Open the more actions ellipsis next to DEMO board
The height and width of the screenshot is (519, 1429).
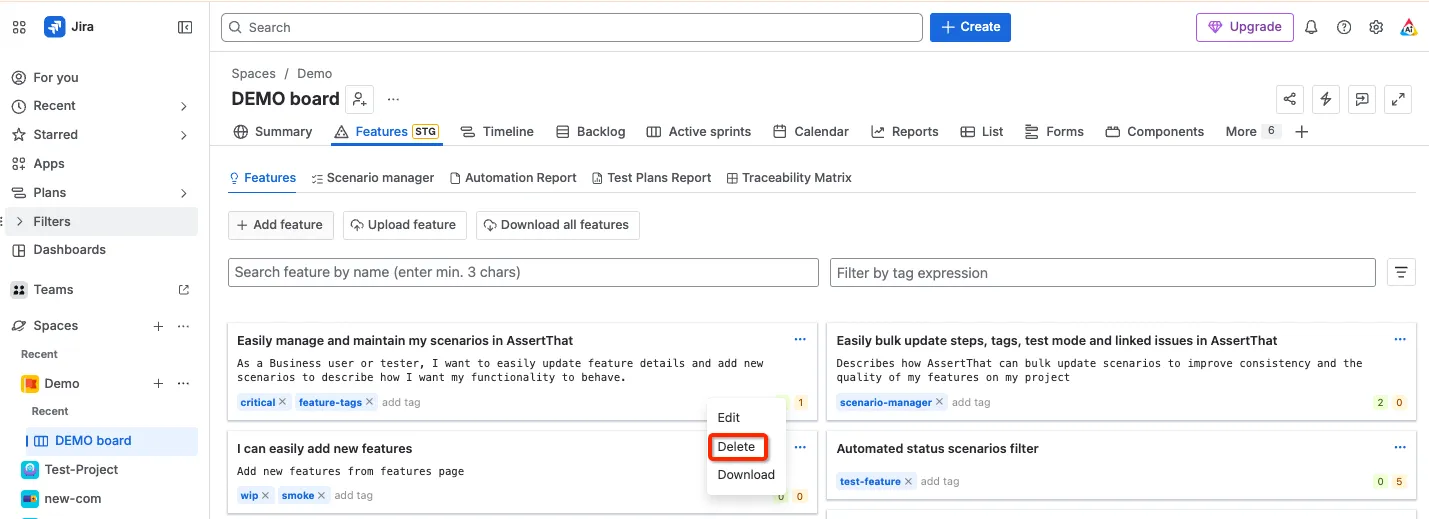pyautogui.click(x=393, y=99)
